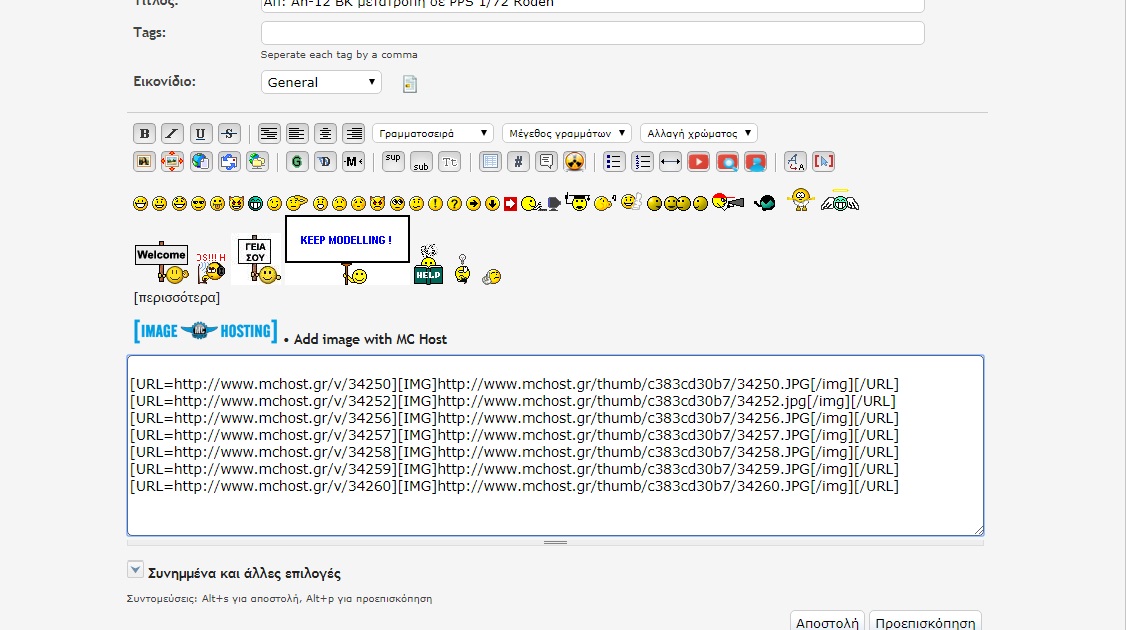The height and width of the screenshot is (630, 1126).
Task: Insert the question mark smiley
Action: coord(454,204)
